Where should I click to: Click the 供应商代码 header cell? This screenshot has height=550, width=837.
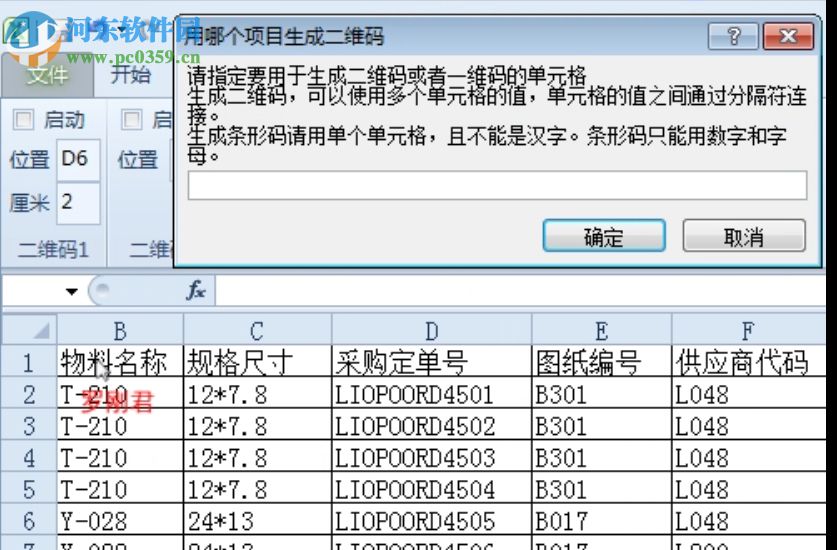(x=748, y=362)
